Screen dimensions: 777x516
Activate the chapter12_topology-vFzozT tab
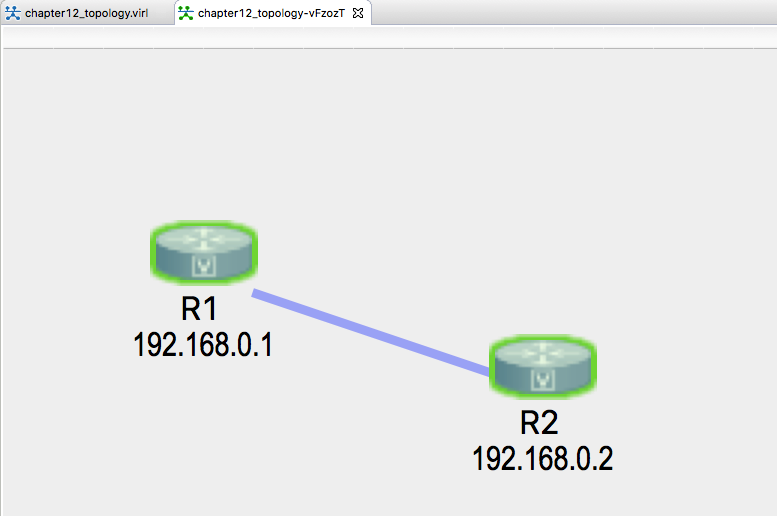click(271, 13)
